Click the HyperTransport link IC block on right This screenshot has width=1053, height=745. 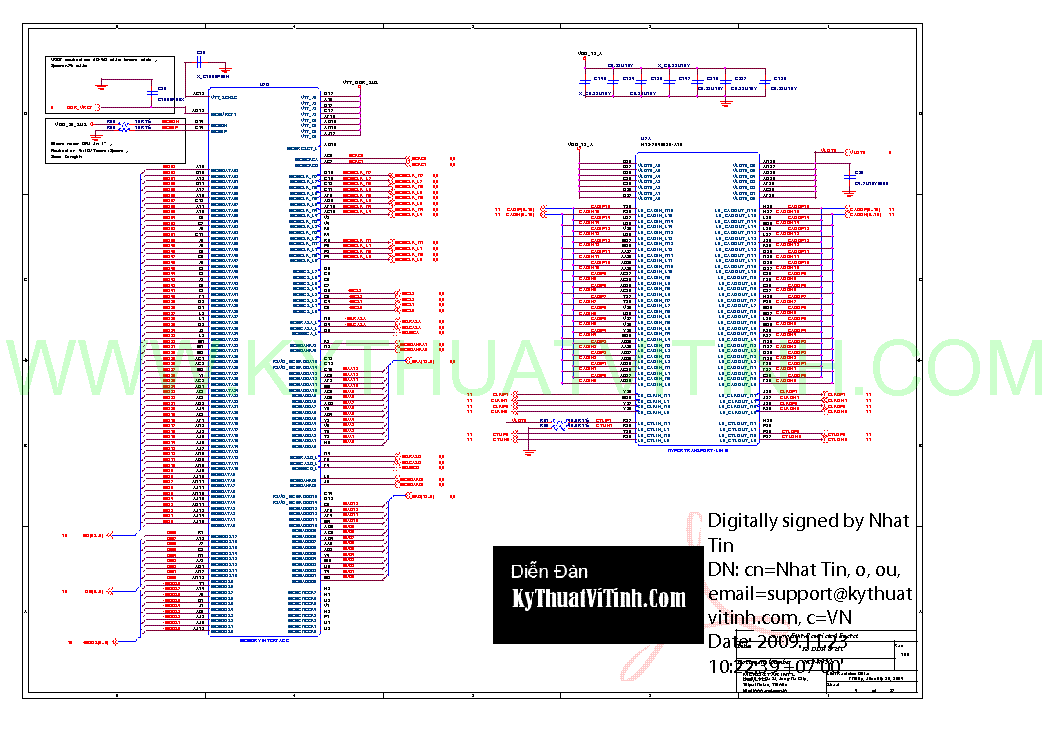click(x=698, y=299)
